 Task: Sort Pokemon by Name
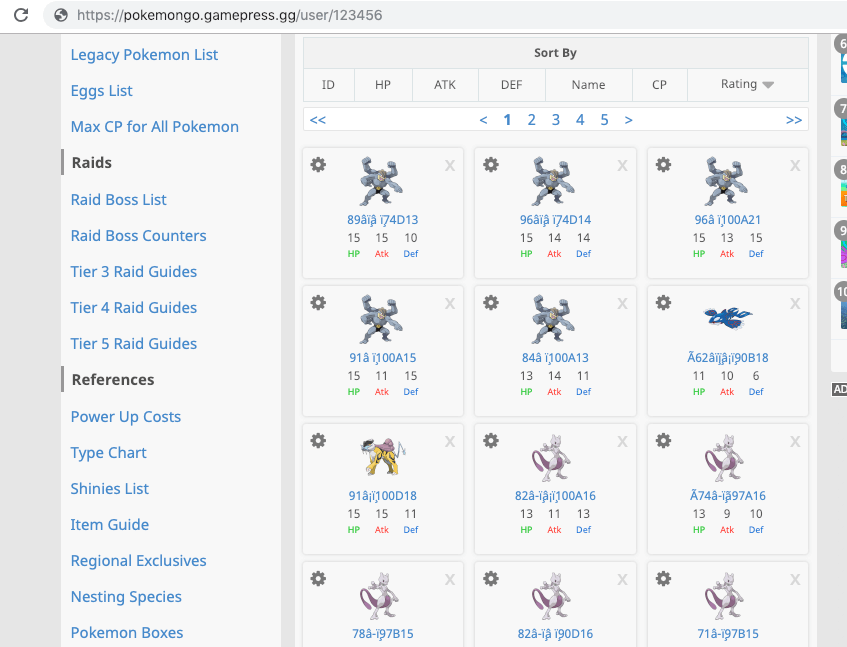click(x=588, y=85)
